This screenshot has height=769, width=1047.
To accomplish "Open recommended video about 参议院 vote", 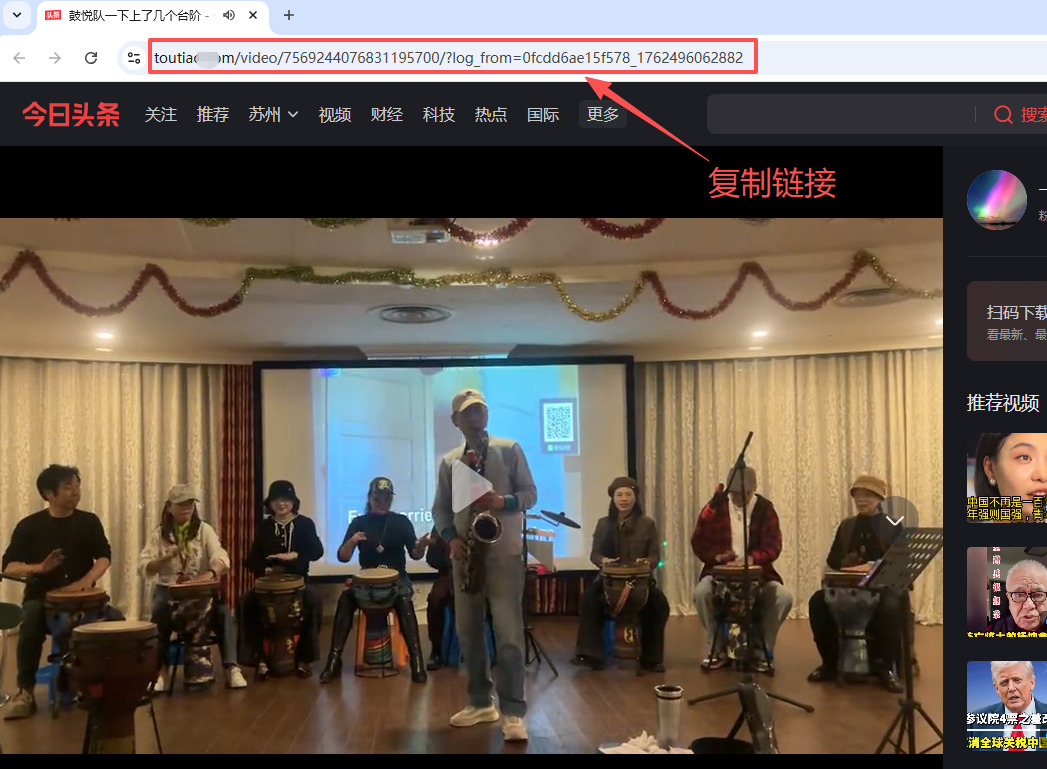I will [x=1007, y=706].
